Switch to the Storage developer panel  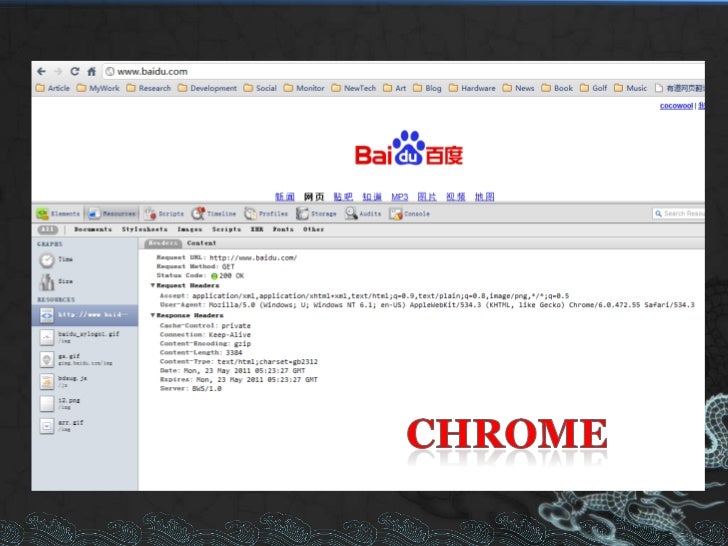click(x=317, y=214)
